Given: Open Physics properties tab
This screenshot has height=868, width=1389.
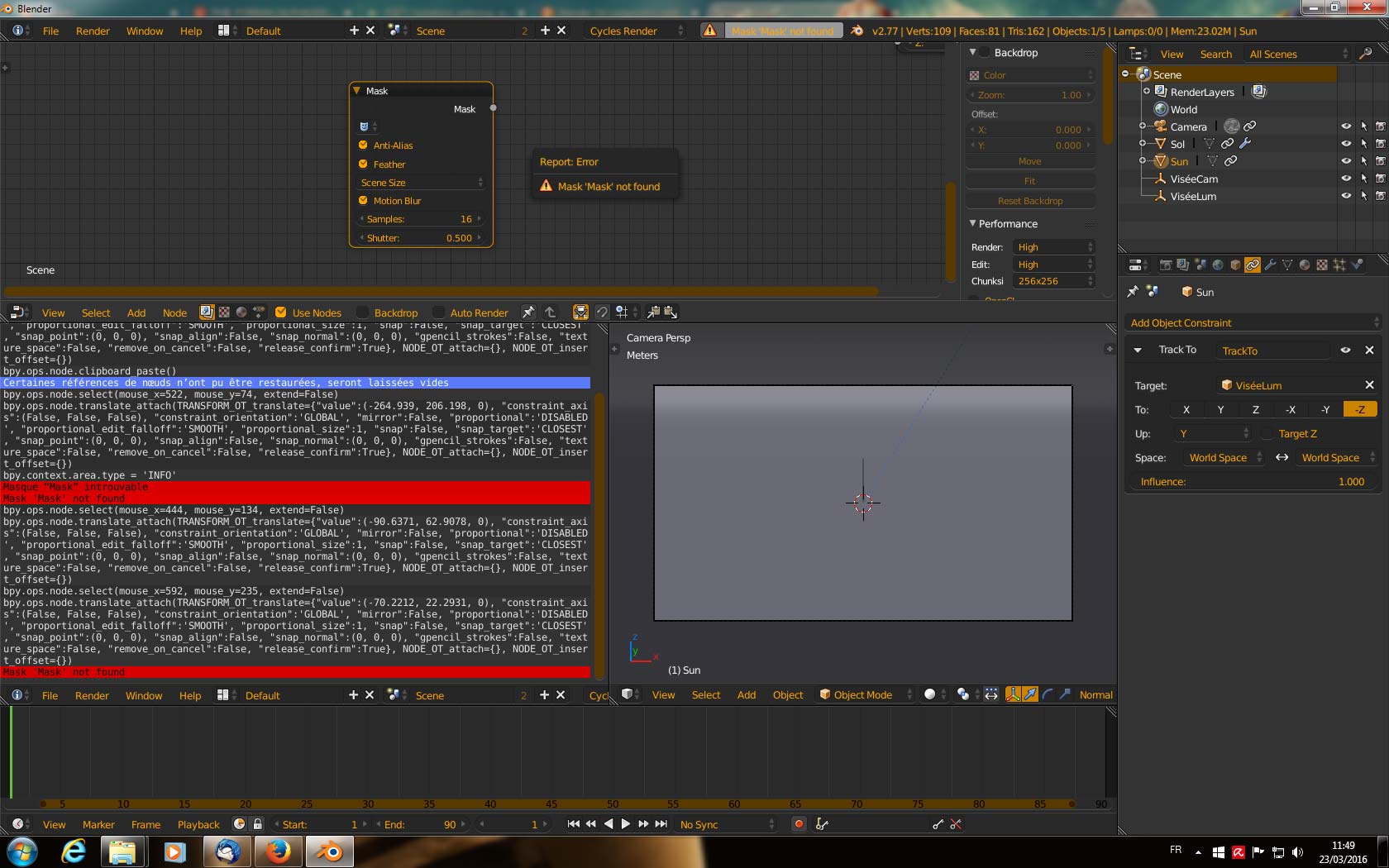Looking at the screenshot, I should (1358, 265).
